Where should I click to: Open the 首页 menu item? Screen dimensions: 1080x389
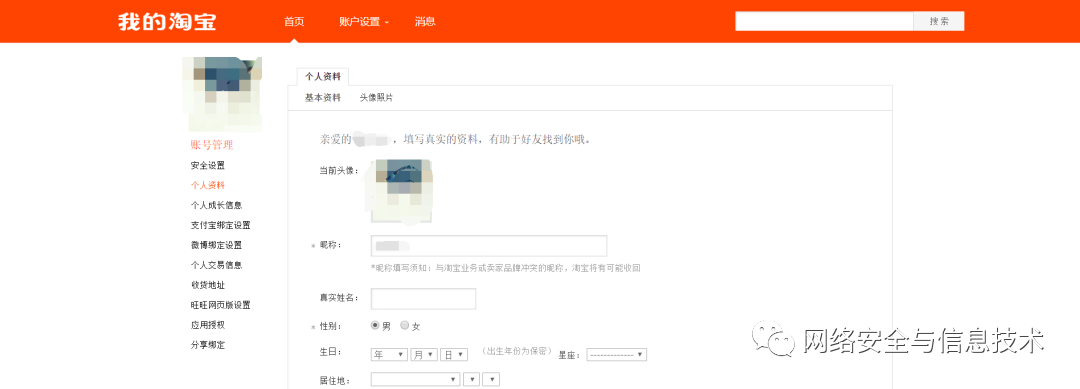pos(294,21)
